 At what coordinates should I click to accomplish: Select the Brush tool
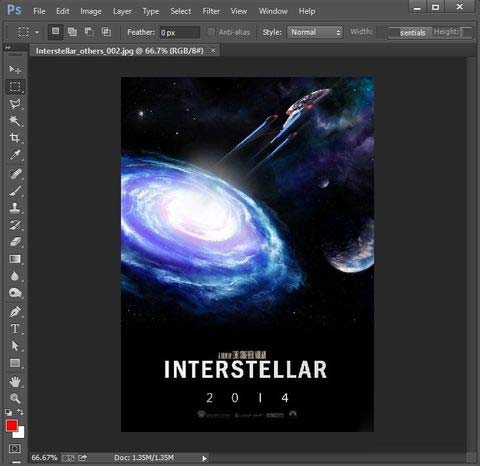(15, 191)
